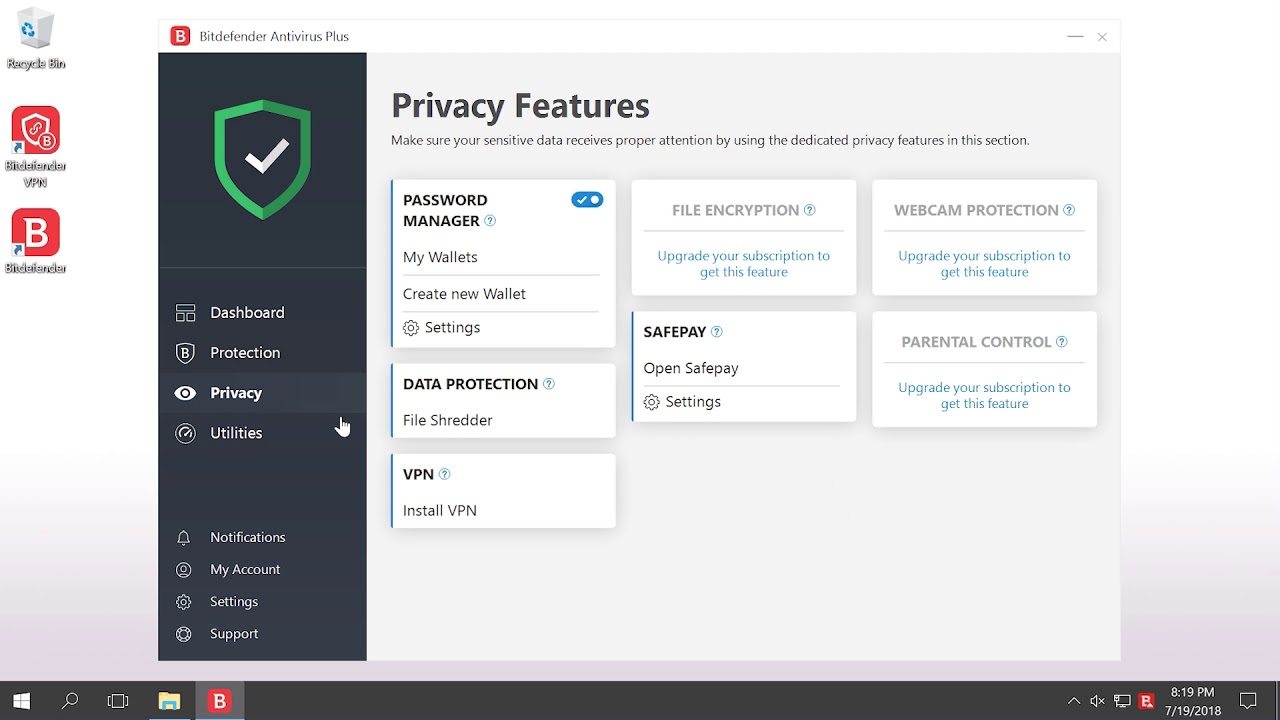Viewport: 1280px width, 720px height.
Task: Click the sidebar Settings gear icon
Action: click(x=184, y=602)
